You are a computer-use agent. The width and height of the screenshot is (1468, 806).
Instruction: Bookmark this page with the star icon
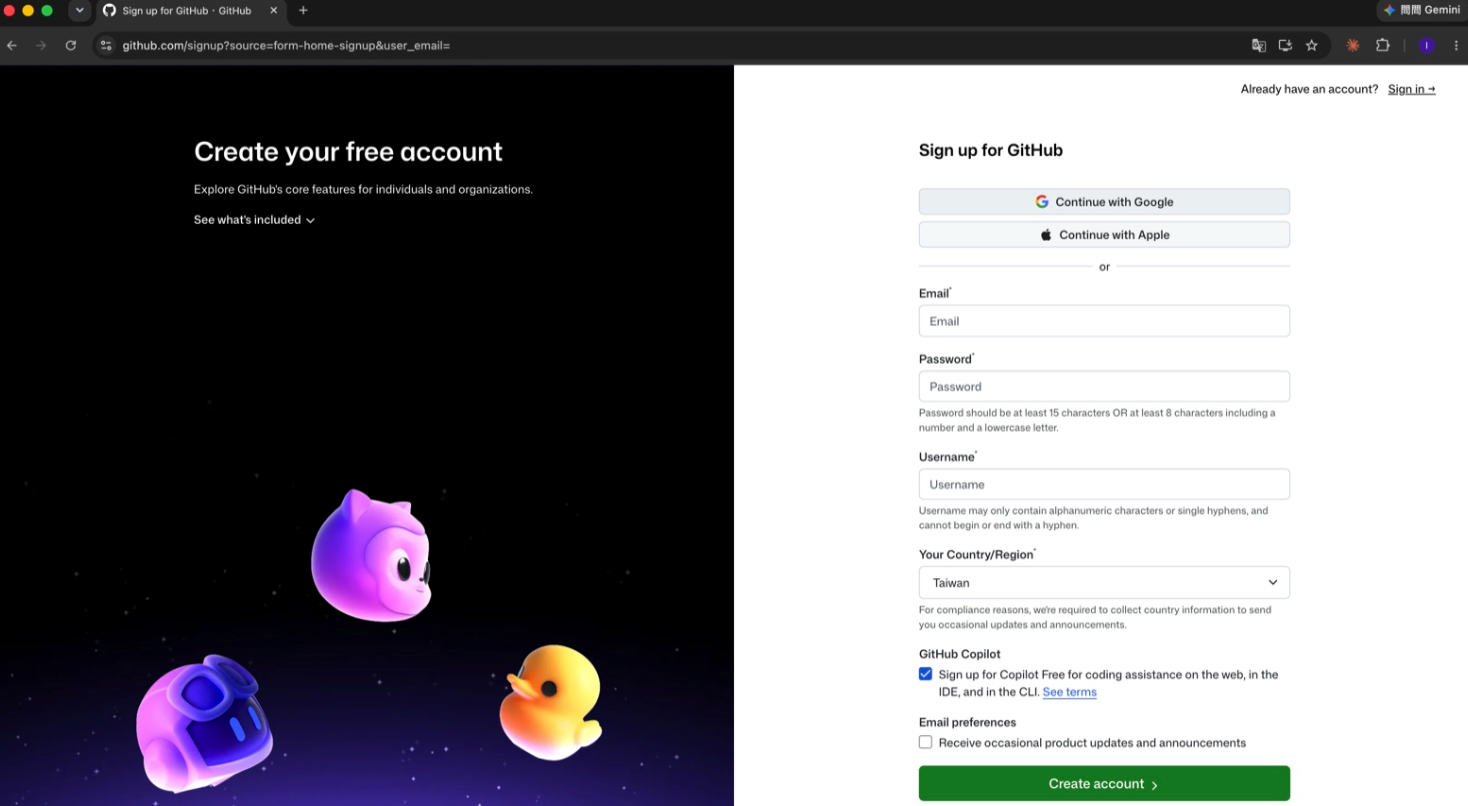pos(1312,45)
